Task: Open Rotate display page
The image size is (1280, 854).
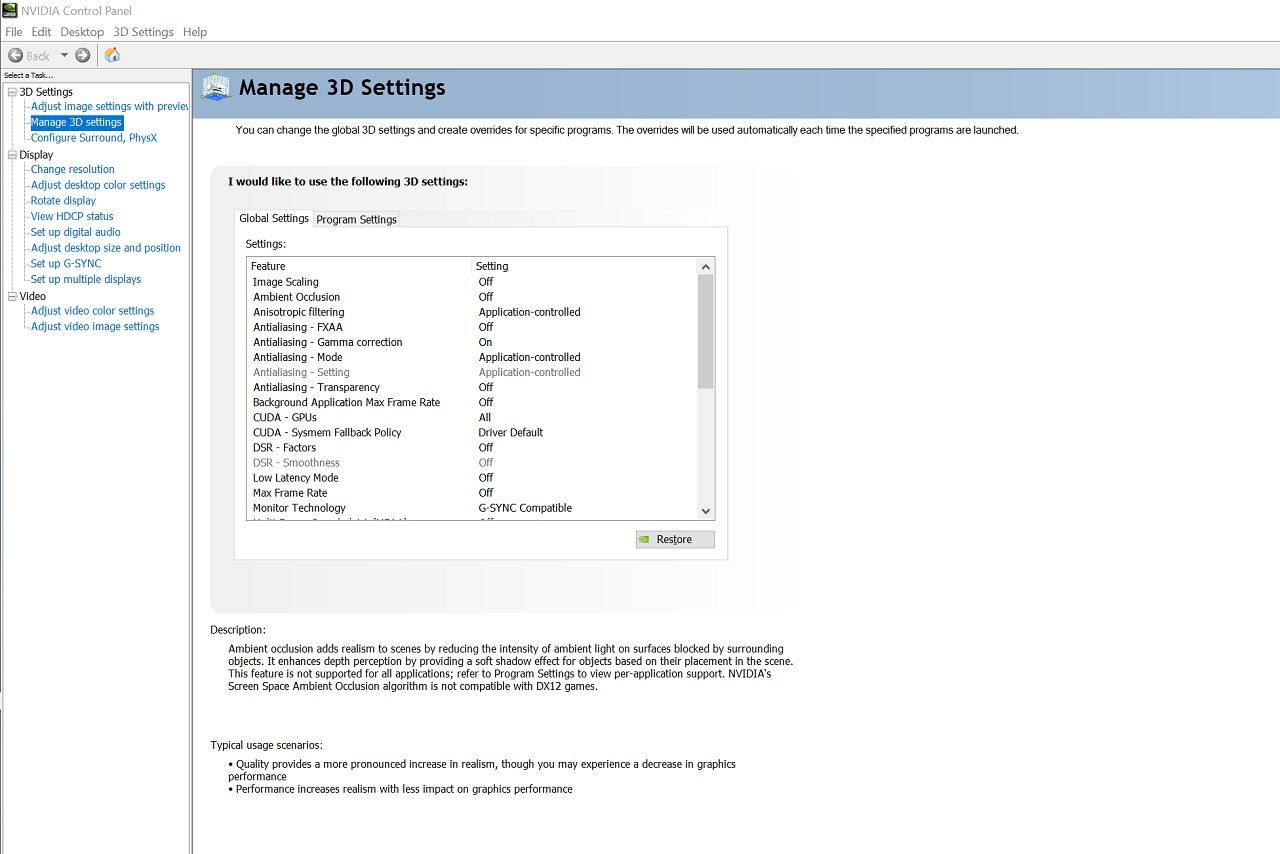Action: (63, 201)
